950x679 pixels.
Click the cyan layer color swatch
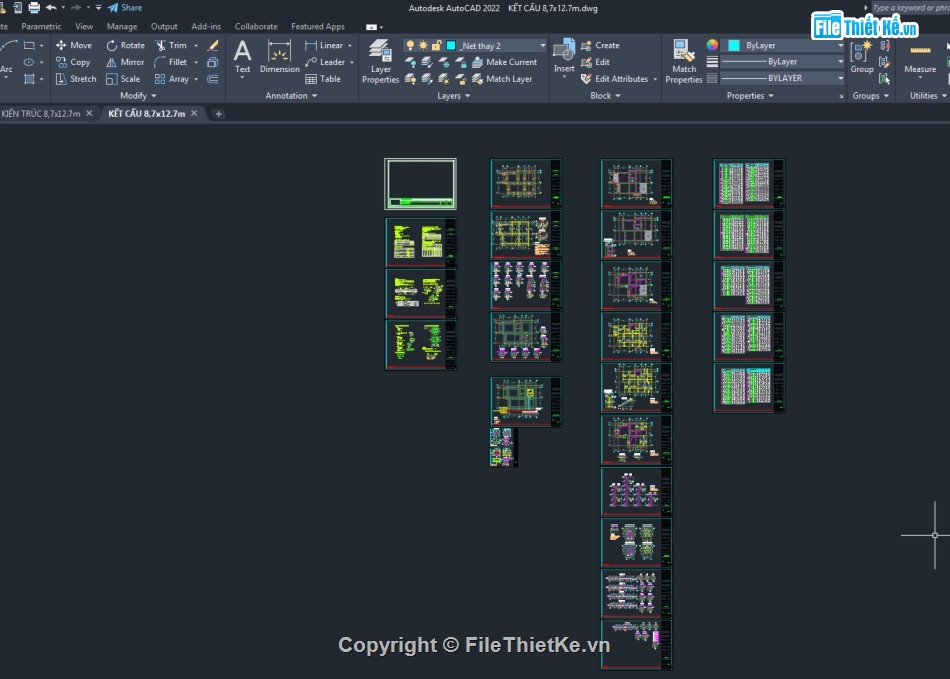(x=451, y=46)
